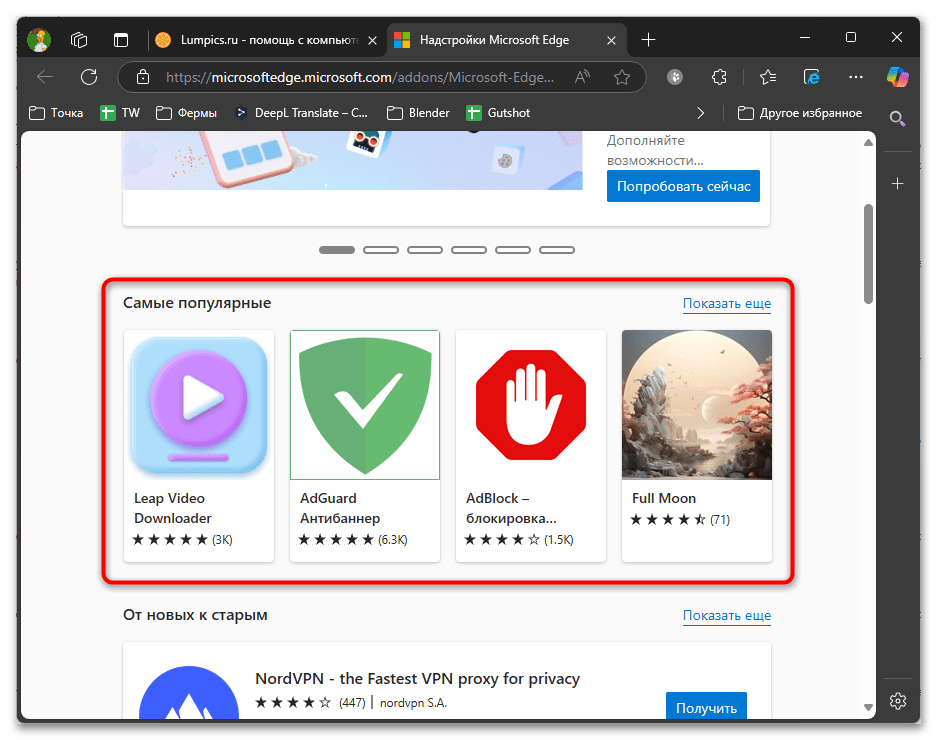Click the (1.5K) AdBlock rating
Viewport: 937px width, 740px height.
[559, 540]
